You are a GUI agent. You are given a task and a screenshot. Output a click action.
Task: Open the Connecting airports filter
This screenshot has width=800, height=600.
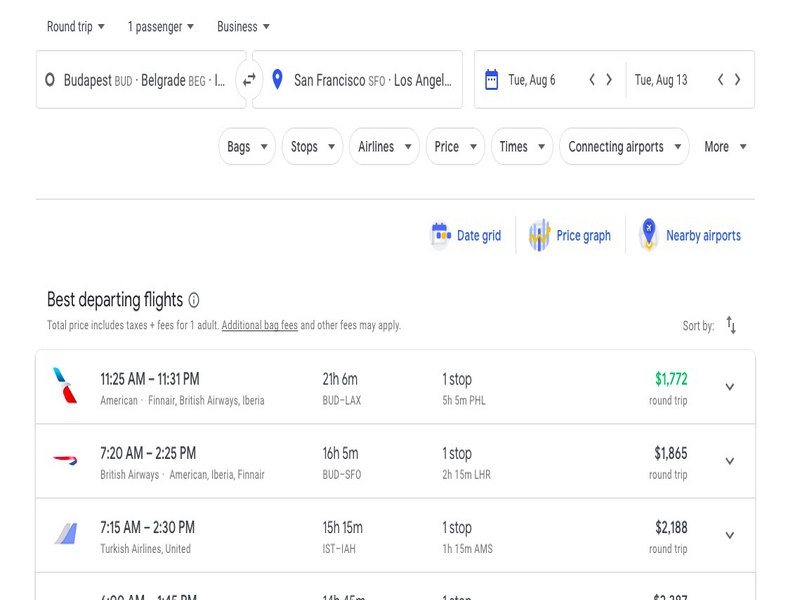pos(624,146)
